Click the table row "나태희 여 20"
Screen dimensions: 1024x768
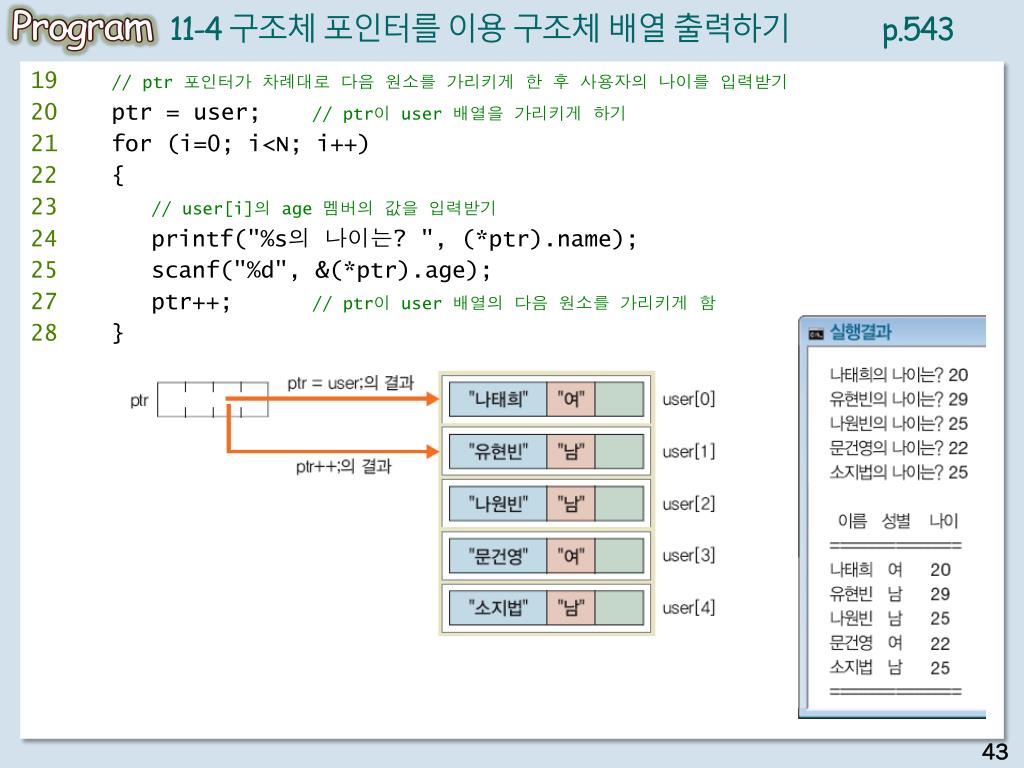pos(890,570)
